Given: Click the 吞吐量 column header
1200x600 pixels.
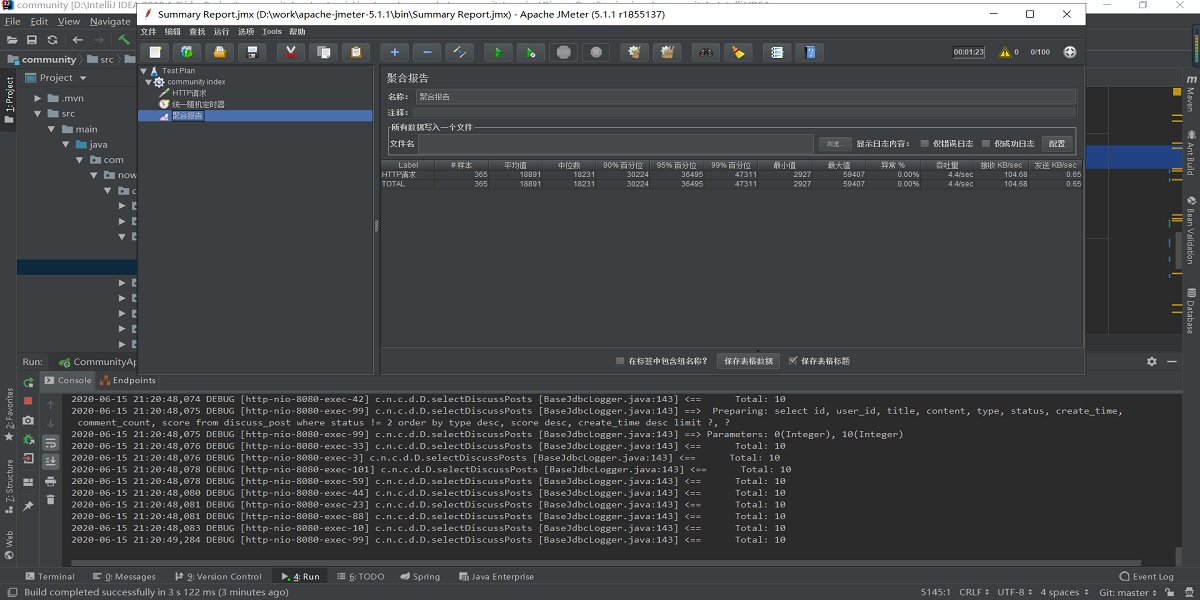Looking at the screenshot, I should (947, 165).
